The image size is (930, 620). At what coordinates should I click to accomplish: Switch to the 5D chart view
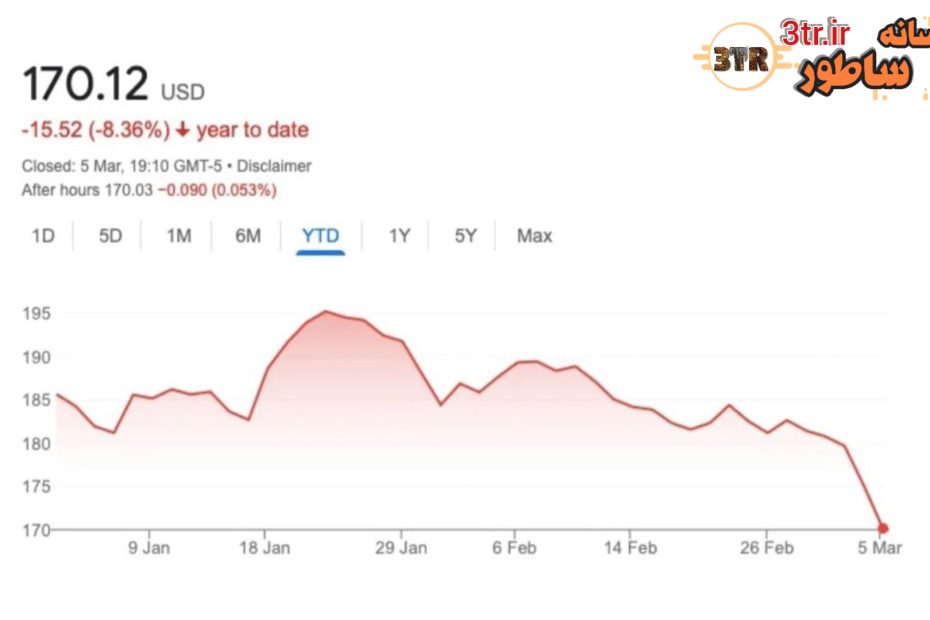[x=110, y=236]
